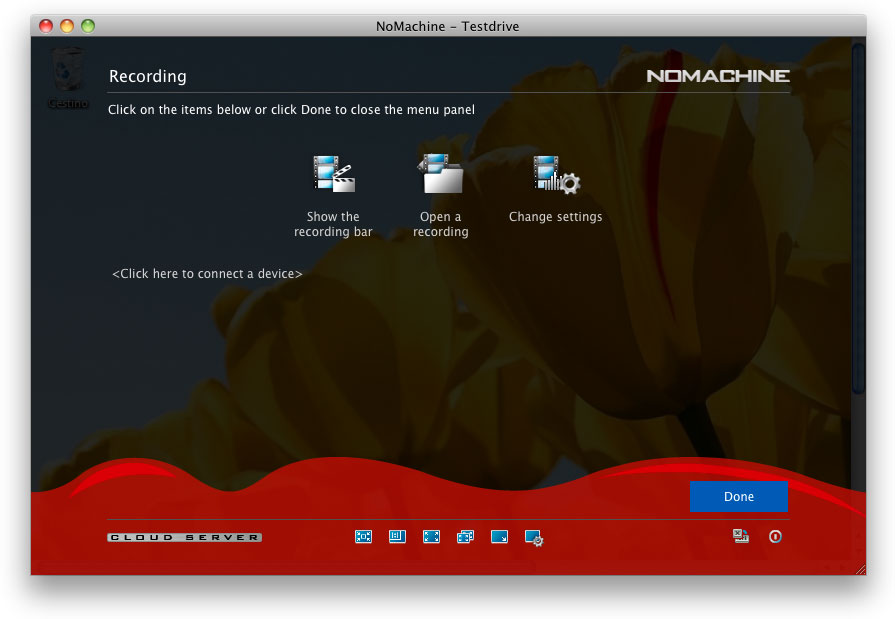Click the resize remote screen arrow icon
Screen dimensions: 895x619
tap(499, 537)
